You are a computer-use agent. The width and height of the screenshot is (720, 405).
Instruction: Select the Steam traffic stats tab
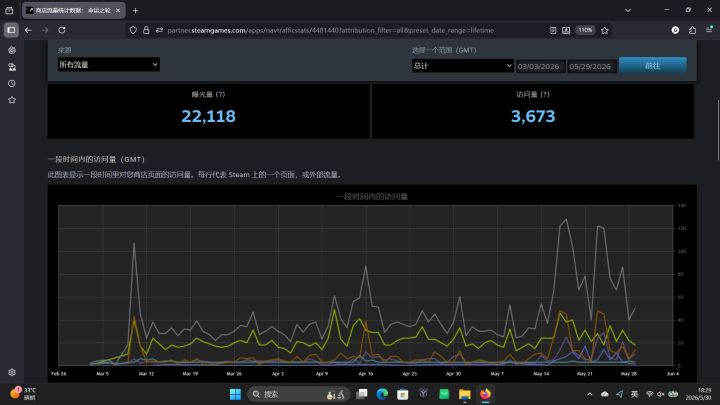pyautogui.click(x=73, y=10)
